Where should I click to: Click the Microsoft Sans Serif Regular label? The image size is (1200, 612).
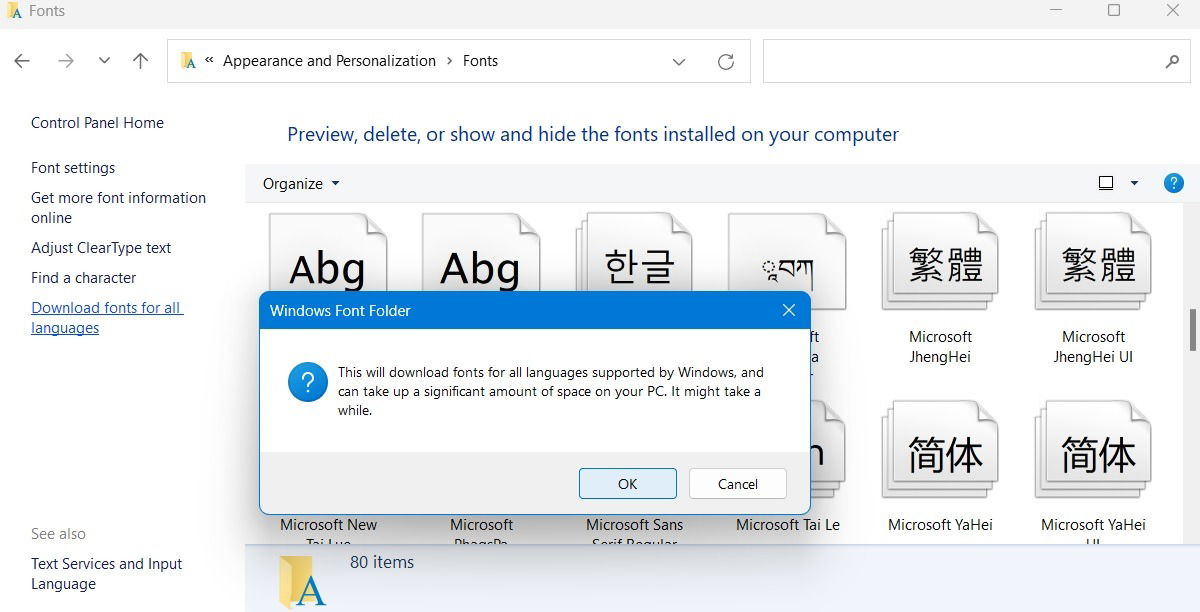(634, 533)
